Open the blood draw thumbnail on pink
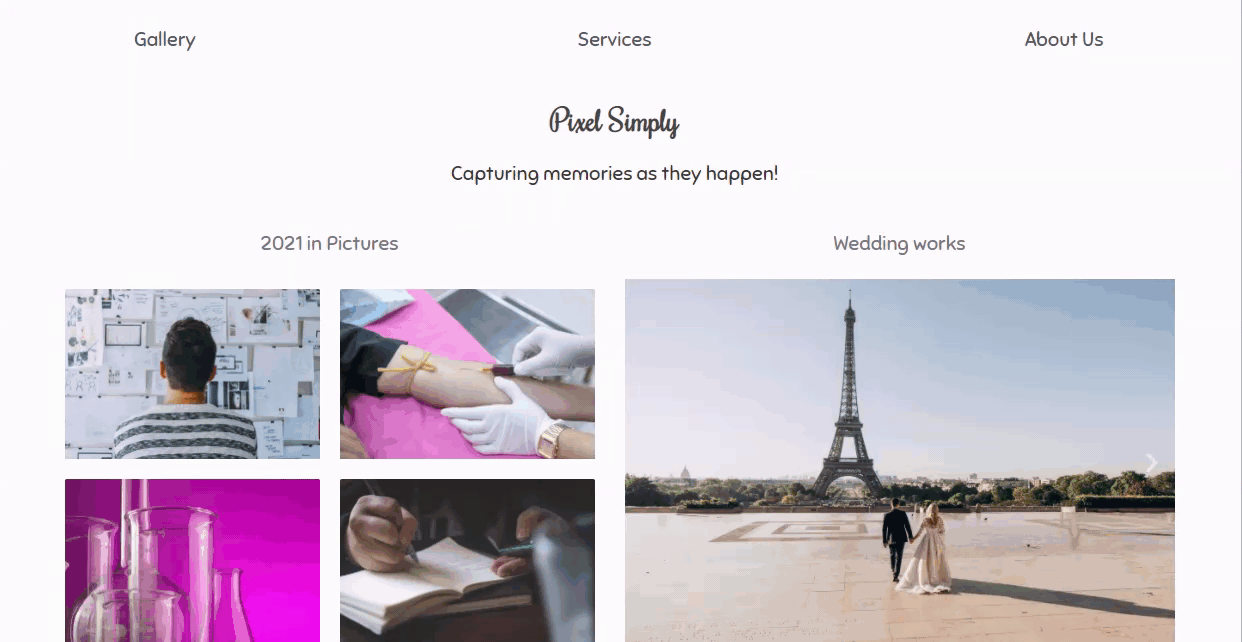The width and height of the screenshot is (1242, 642). 467,374
